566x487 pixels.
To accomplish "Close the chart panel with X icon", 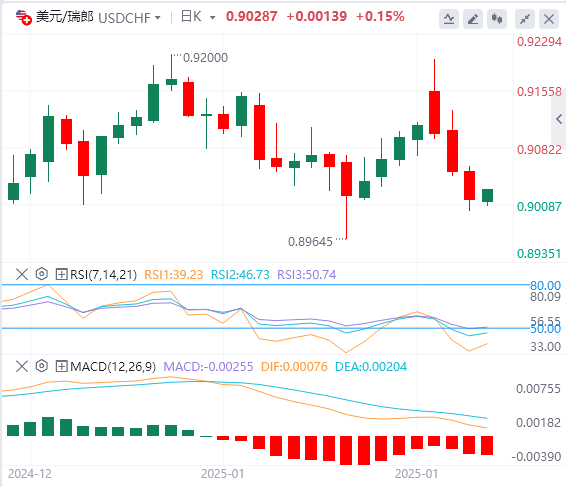I will pyautogui.click(x=549, y=19).
